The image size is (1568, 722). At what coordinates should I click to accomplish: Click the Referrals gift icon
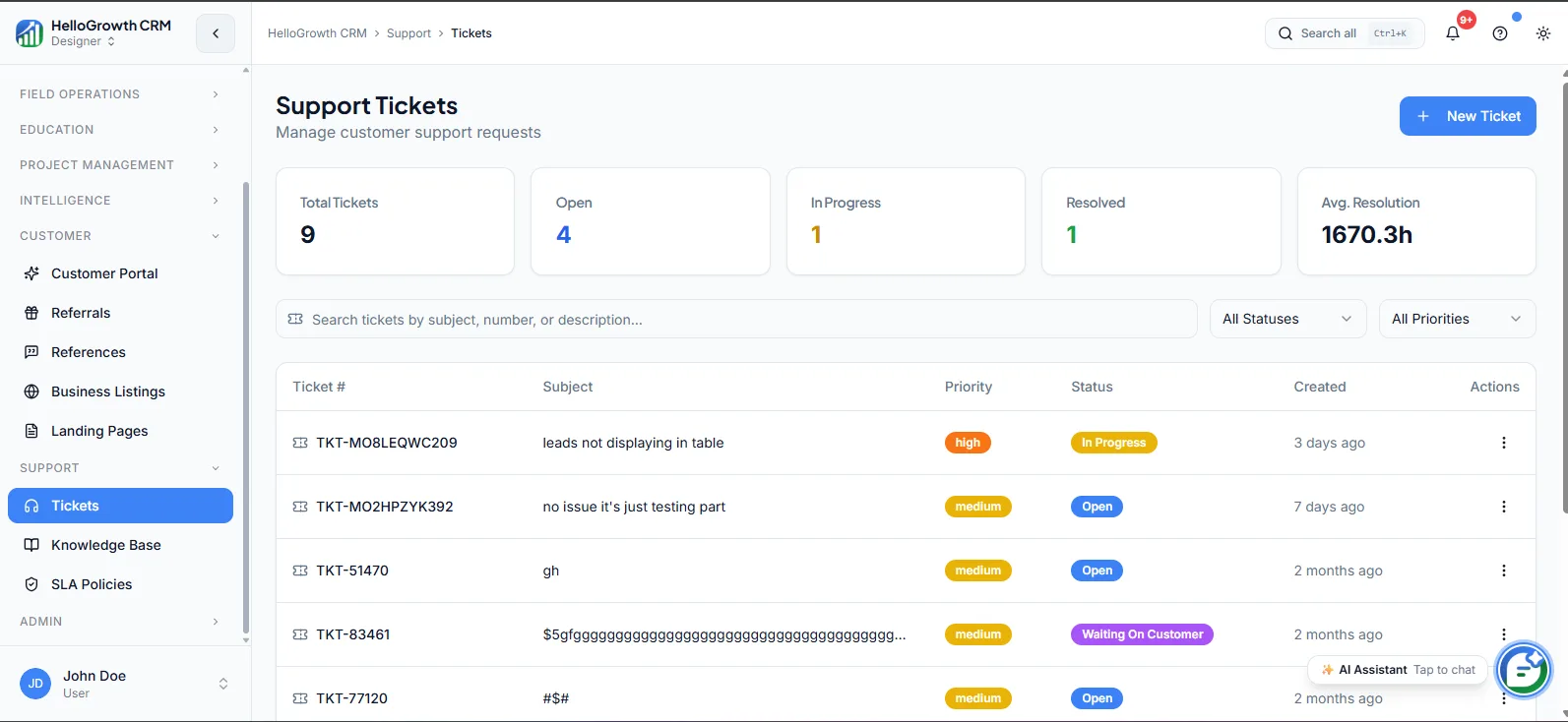pyautogui.click(x=31, y=313)
